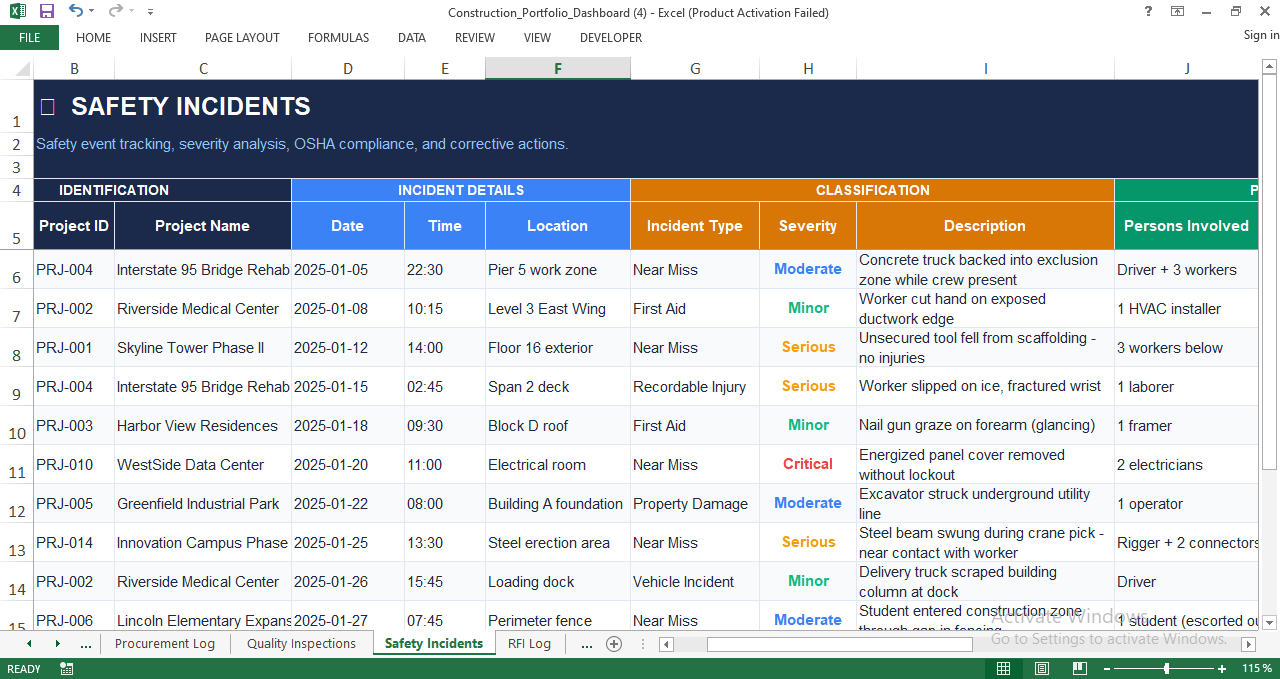Screen dimensions: 1280x679
Task: Show more sheets via right ellipsis
Action: (587, 644)
